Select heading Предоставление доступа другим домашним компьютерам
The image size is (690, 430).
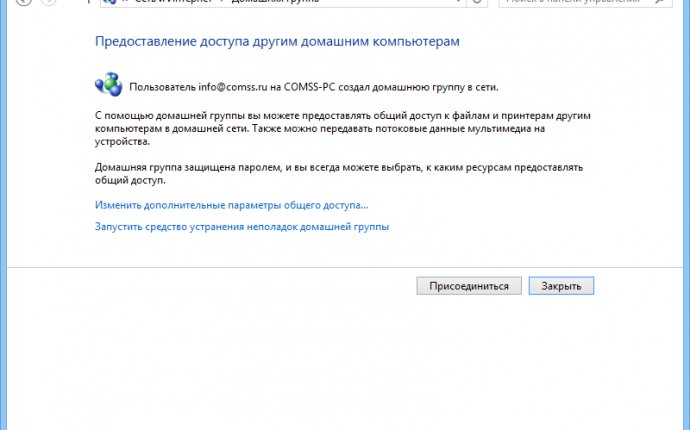(x=277, y=41)
